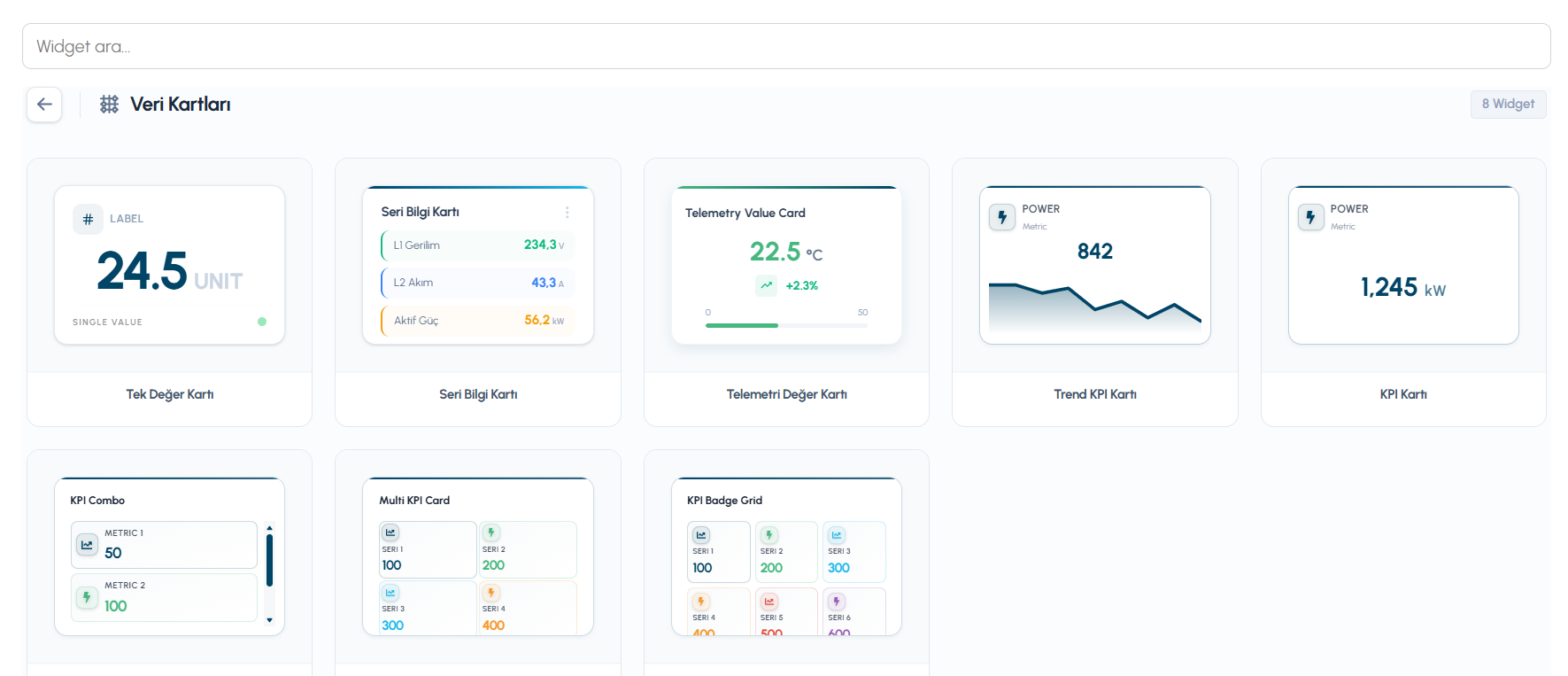Click the 842 value on Trend KPI card
Screen dimensions: 1568x676
tap(1095, 252)
